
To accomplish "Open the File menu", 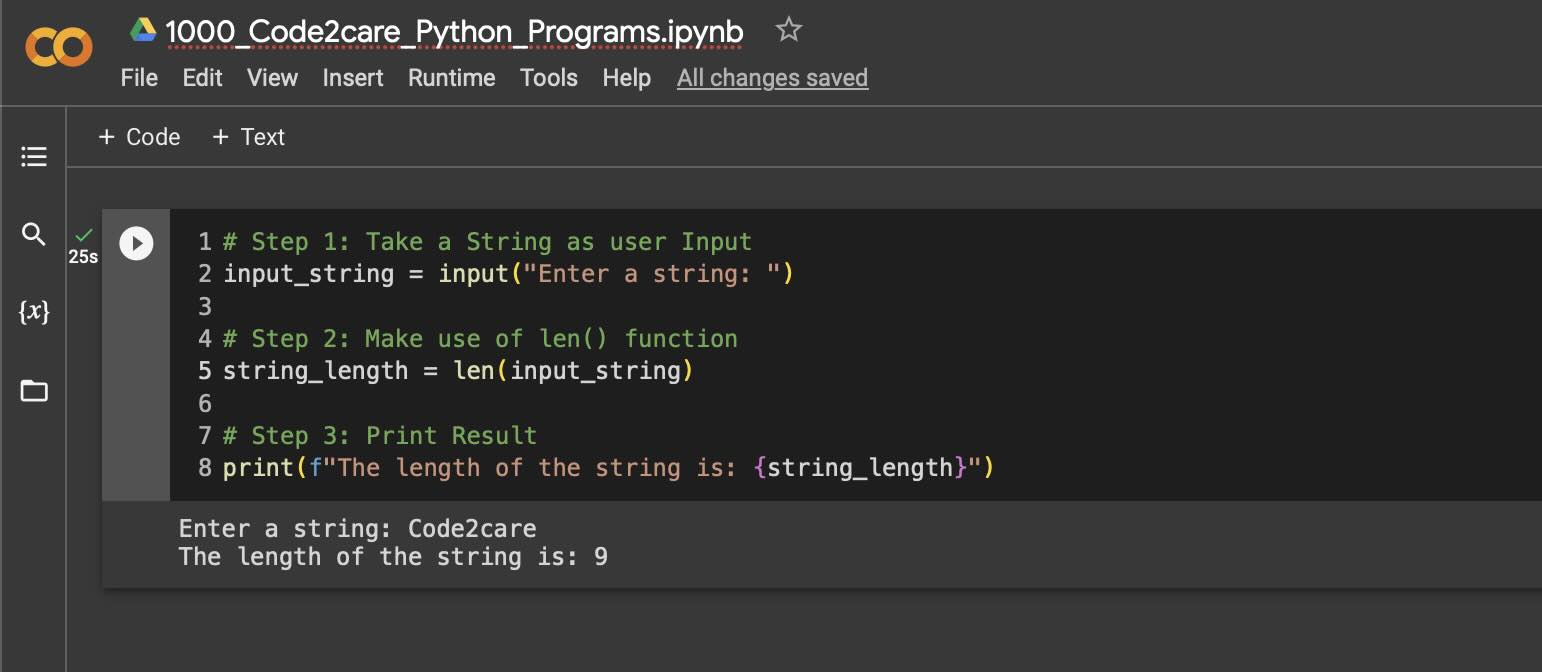I will pyautogui.click(x=139, y=78).
